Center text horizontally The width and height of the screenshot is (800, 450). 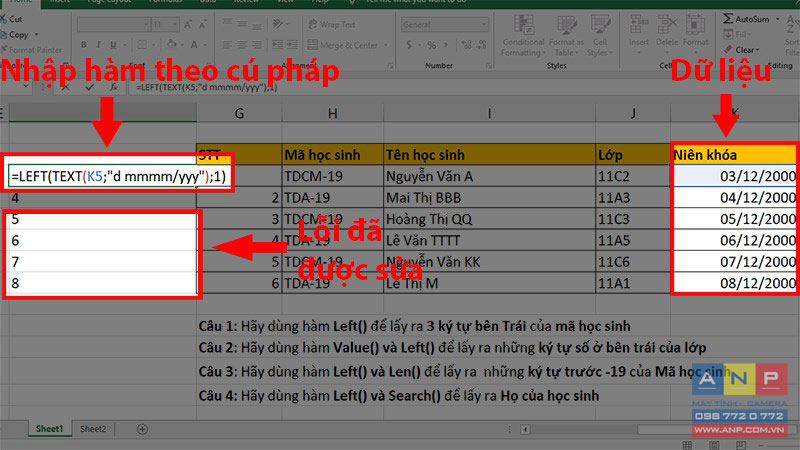tap(242, 45)
